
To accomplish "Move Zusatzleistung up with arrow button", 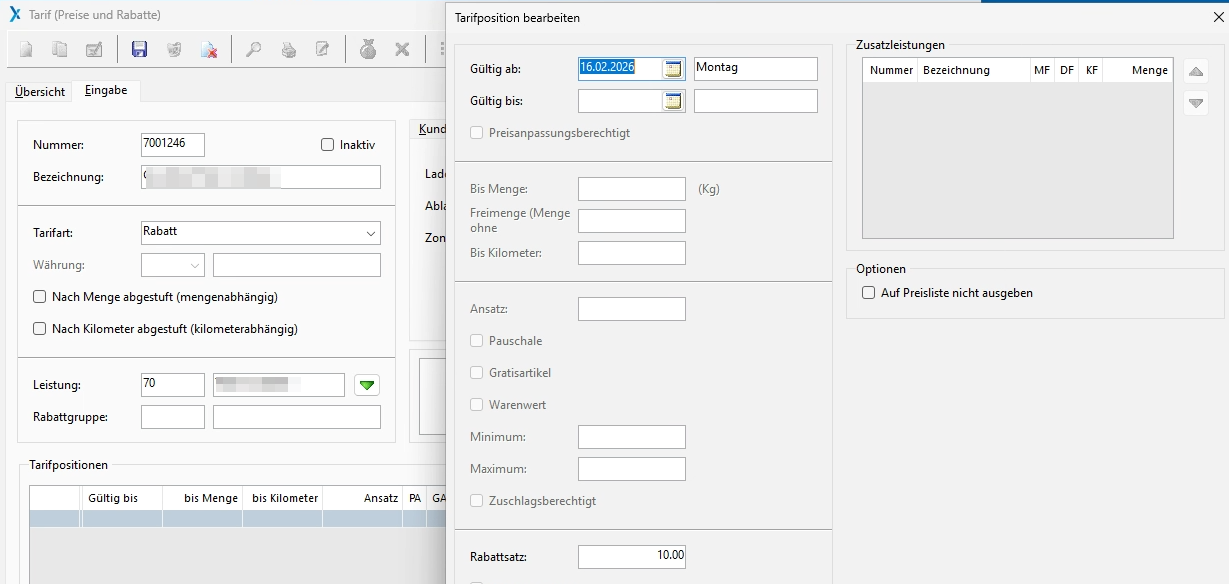I will (x=1195, y=72).
